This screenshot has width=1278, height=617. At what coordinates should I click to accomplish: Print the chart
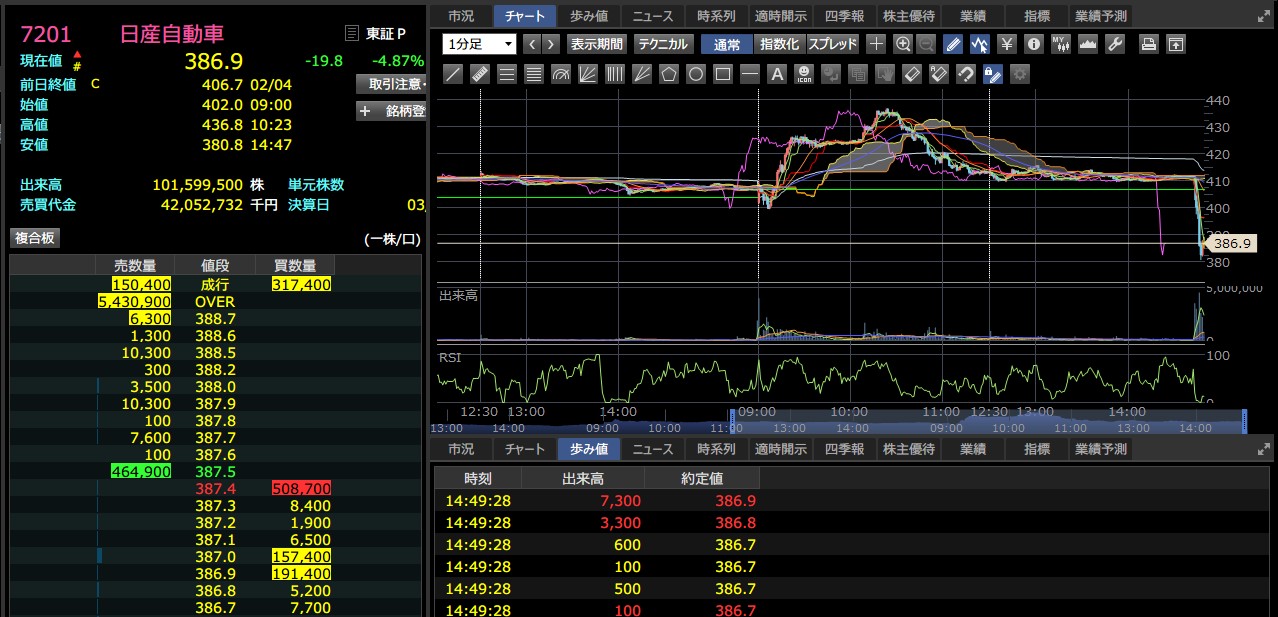(1150, 44)
